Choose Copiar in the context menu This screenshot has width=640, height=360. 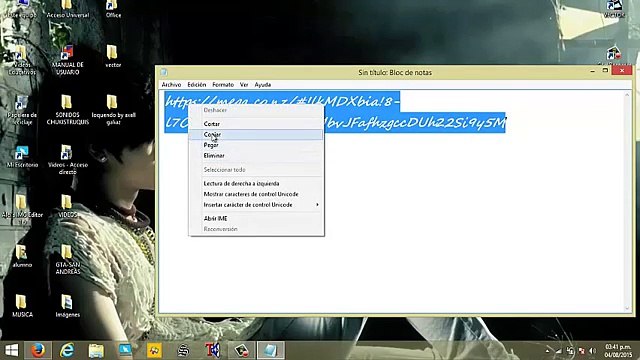pyautogui.click(x=256, y=134)
